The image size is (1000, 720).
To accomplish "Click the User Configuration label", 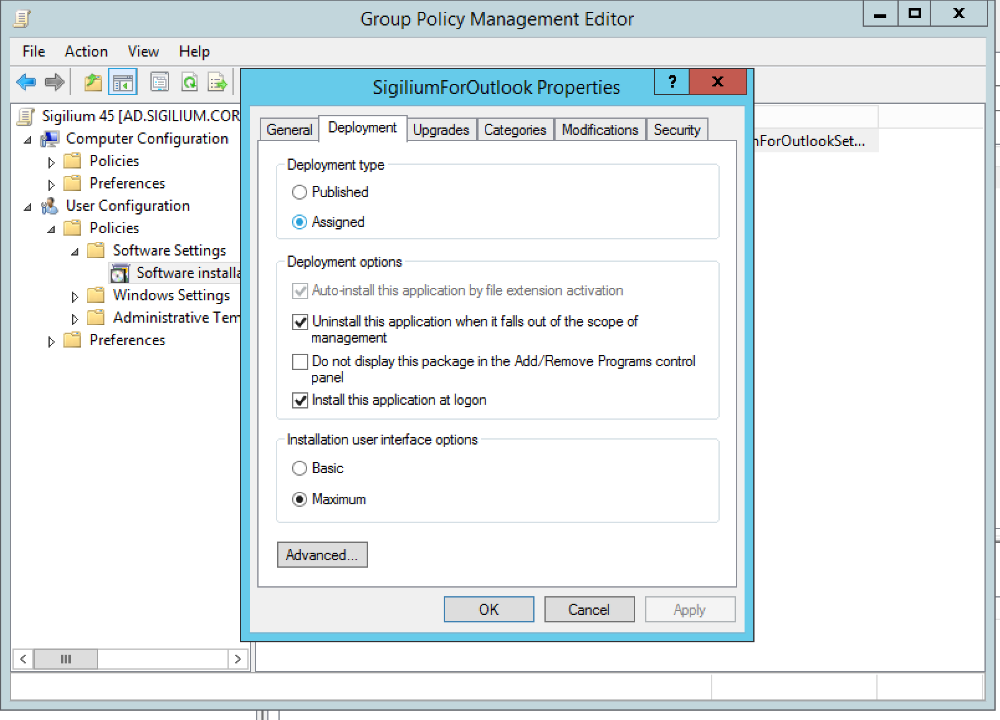I will tap(128, 206).
